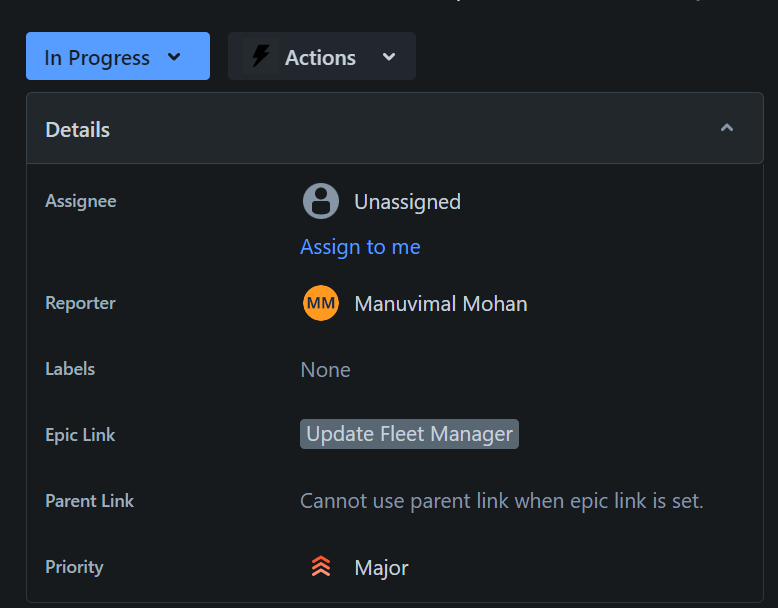Click the parent link disabled message

(501, 501)
